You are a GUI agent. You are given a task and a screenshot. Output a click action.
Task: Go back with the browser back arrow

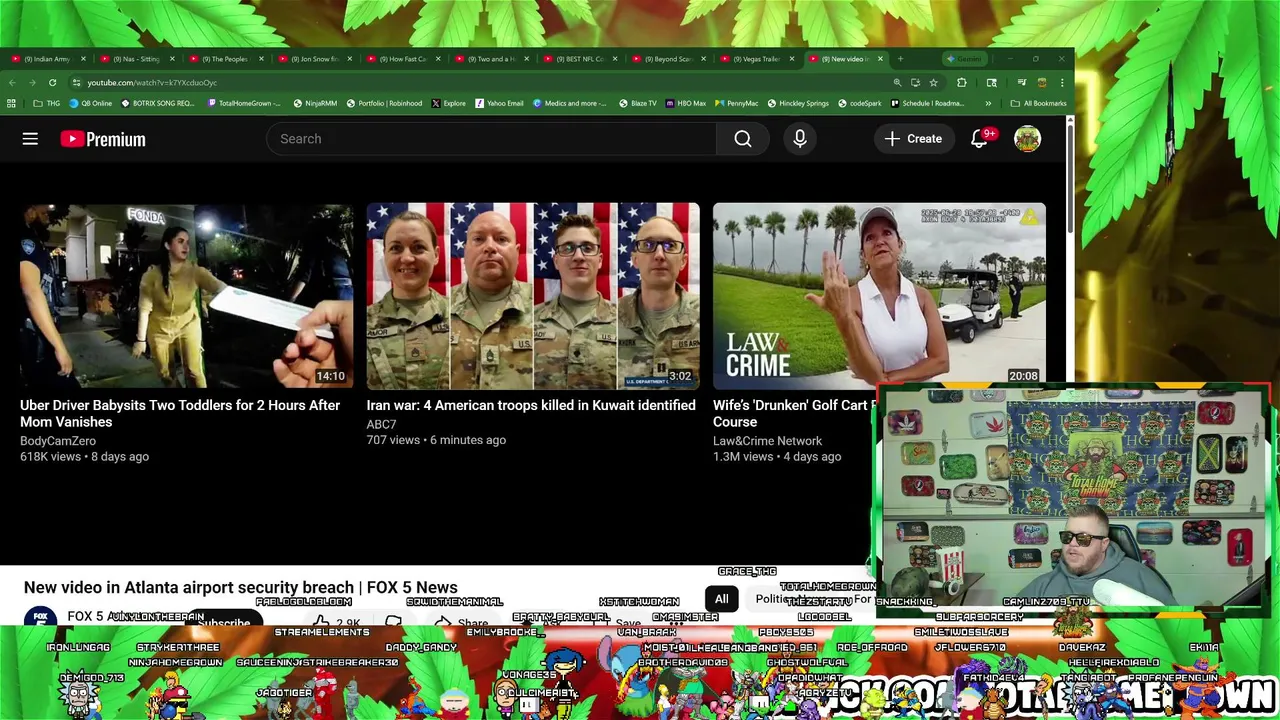click(x=13, y=83)
